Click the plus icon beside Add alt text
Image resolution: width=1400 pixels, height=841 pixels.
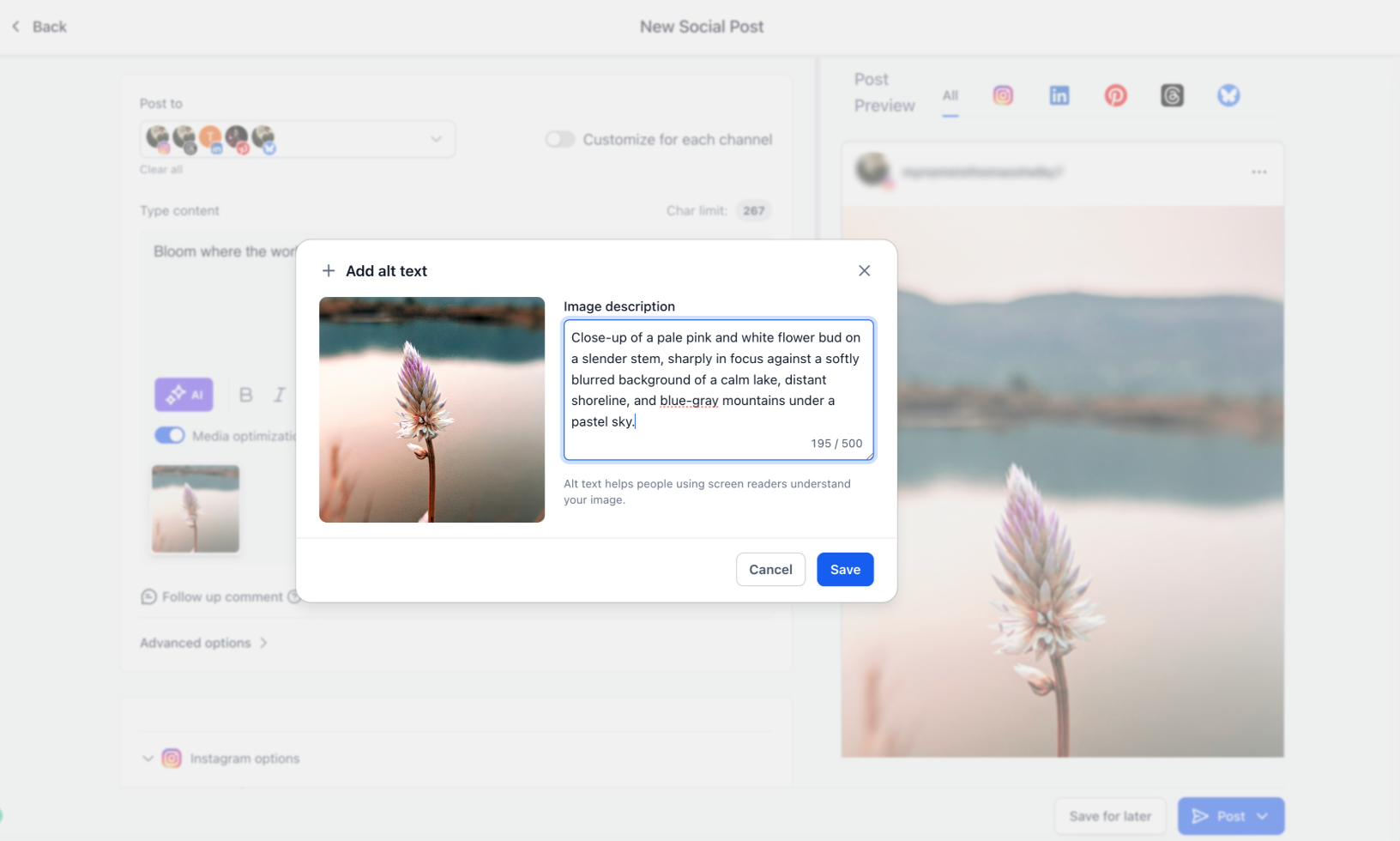[329, 271]
